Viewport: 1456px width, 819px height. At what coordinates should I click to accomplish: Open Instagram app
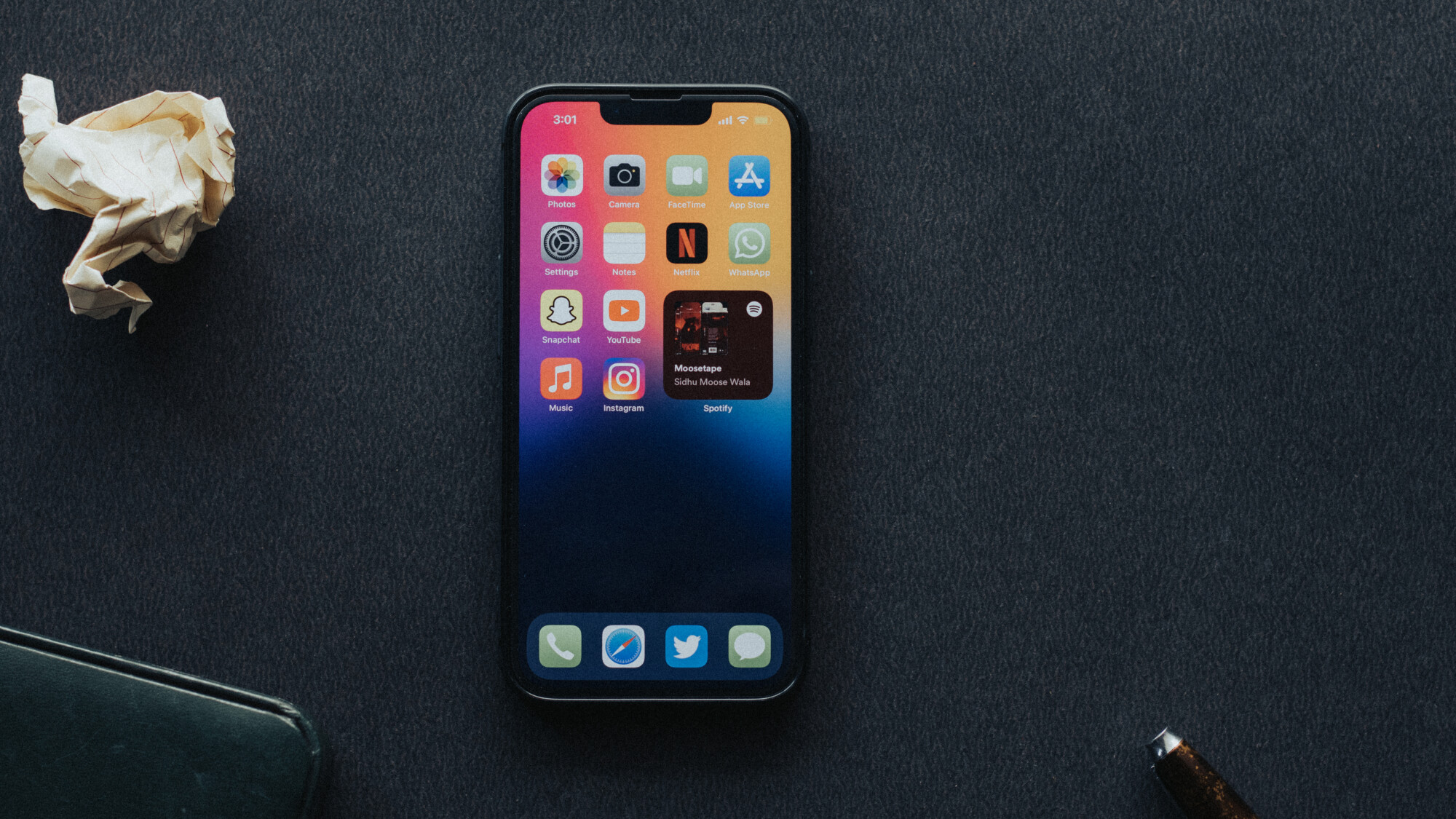pos(623,382)
